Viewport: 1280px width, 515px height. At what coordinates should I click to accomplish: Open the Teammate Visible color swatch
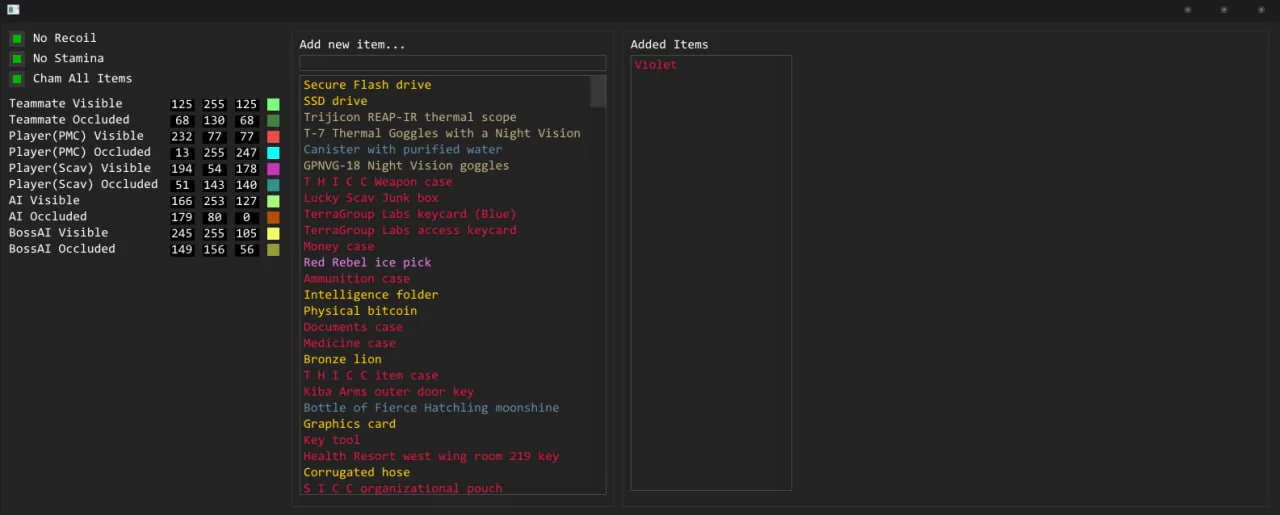273,104
